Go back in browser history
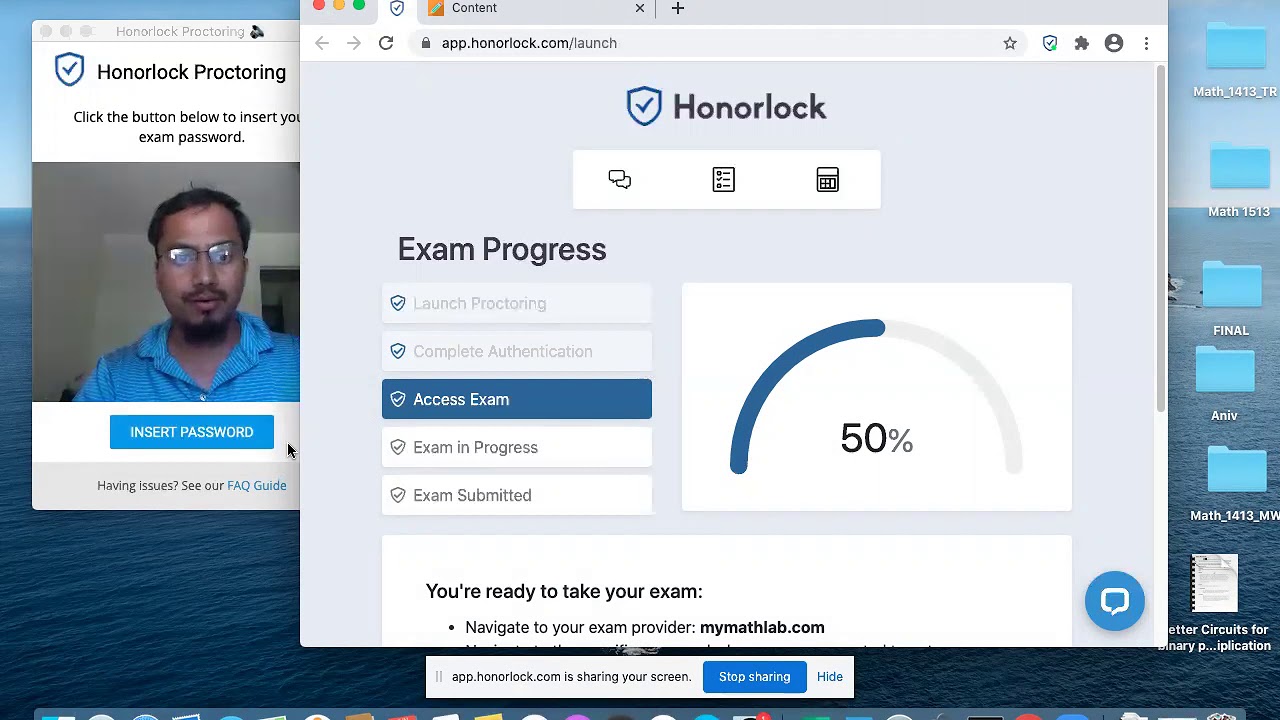The image size is (1280, 720). [x=322, y=43]
